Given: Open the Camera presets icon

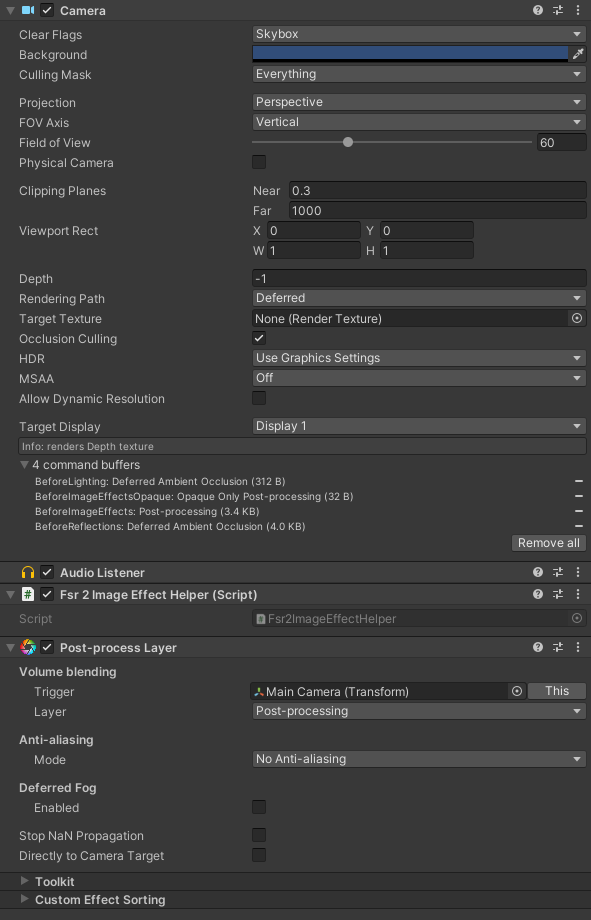Looking at the screenshot, I should [x=557, y=10].
